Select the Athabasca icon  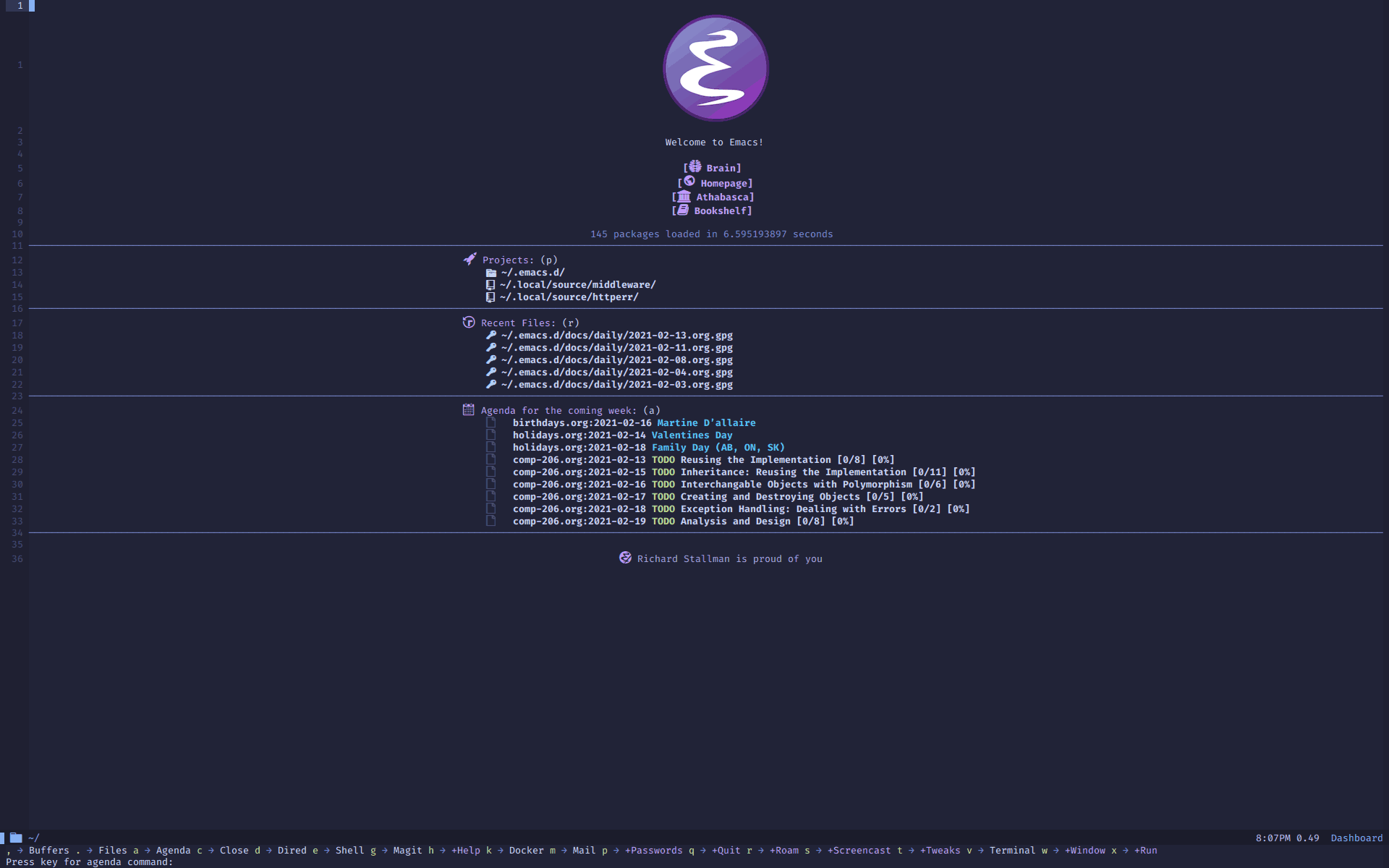(682, 196)
